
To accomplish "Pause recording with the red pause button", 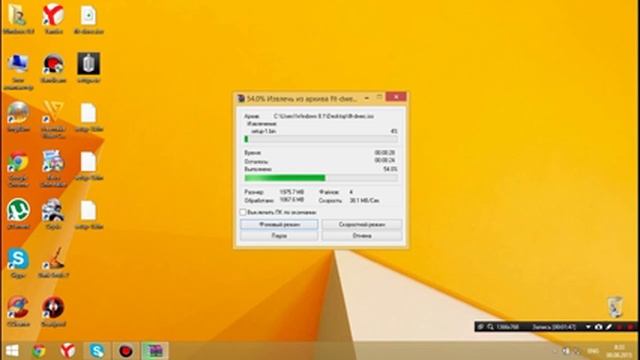I will coord(620,327).
